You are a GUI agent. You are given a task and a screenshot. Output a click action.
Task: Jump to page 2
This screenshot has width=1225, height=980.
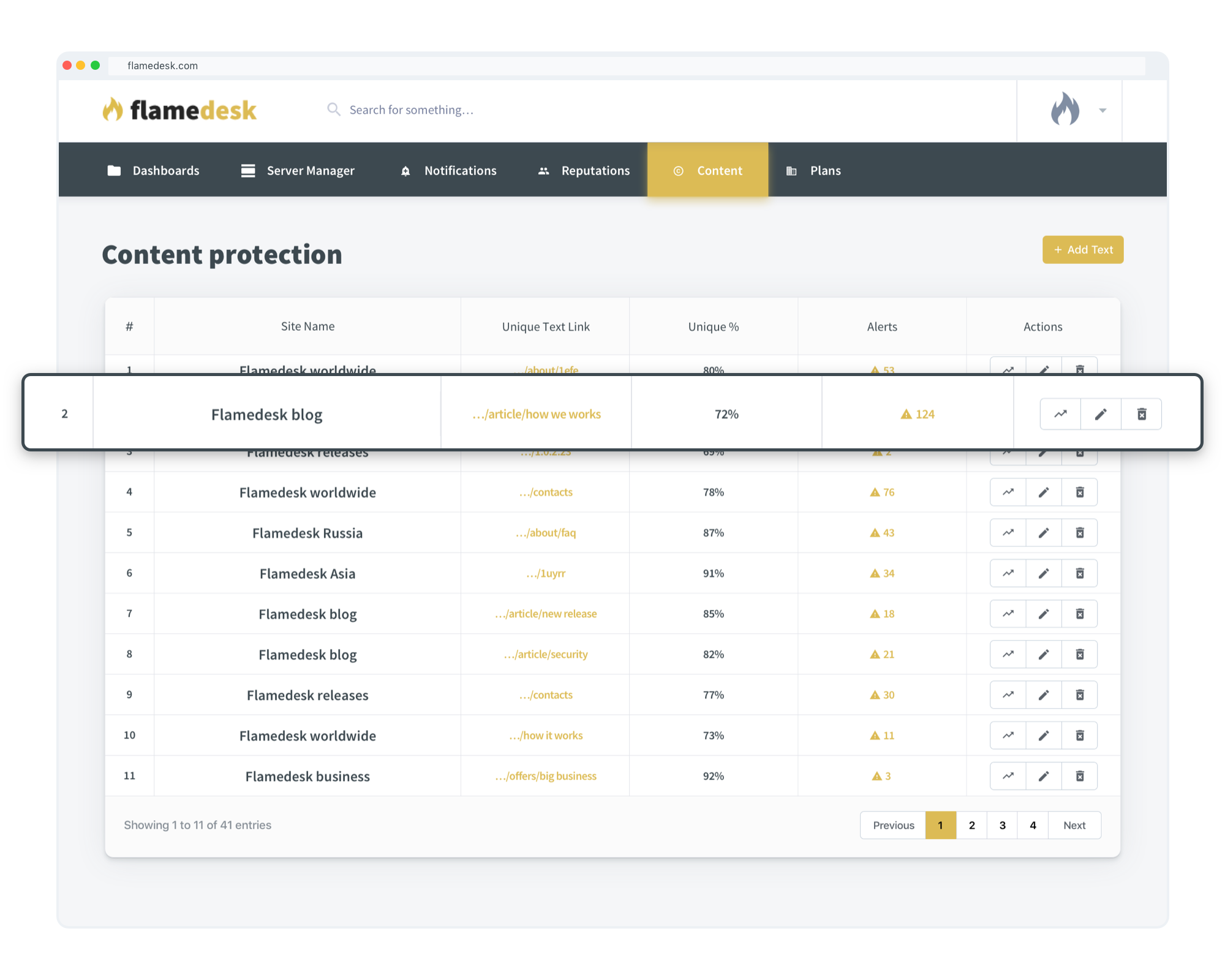971,825
